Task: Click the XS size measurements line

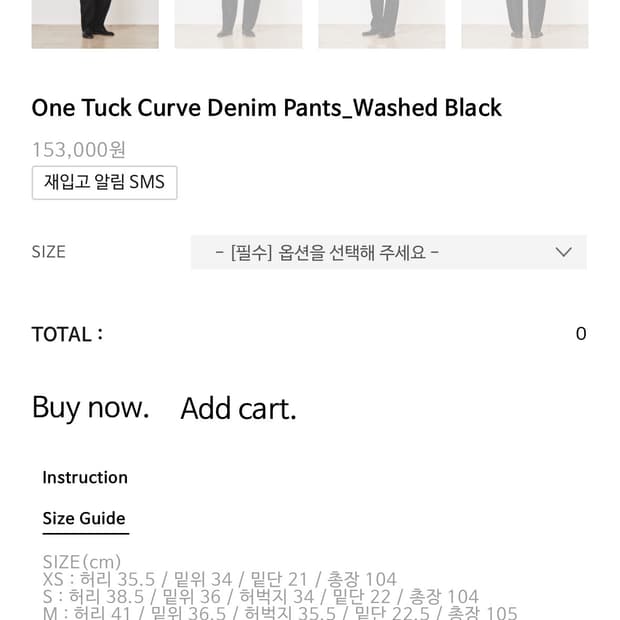Action: [220, 579]
